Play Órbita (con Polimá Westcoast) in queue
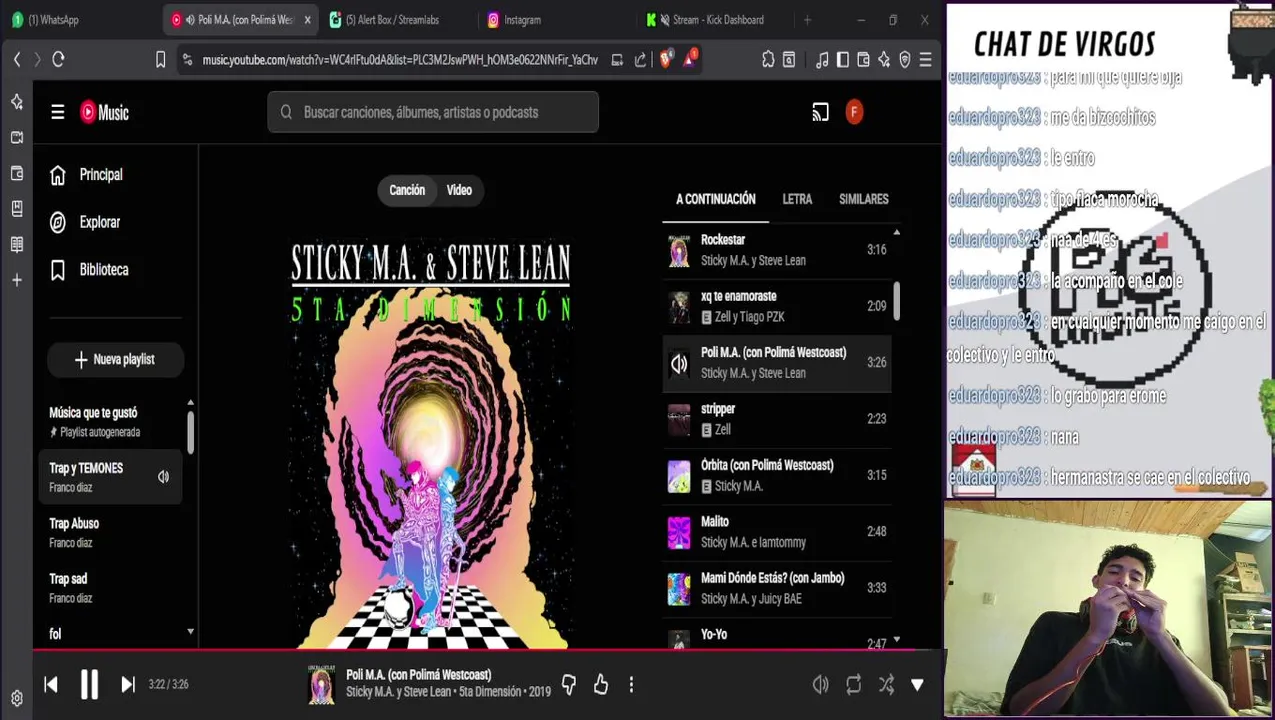This screenshot has width=1275, height=720. click(777, 475)
